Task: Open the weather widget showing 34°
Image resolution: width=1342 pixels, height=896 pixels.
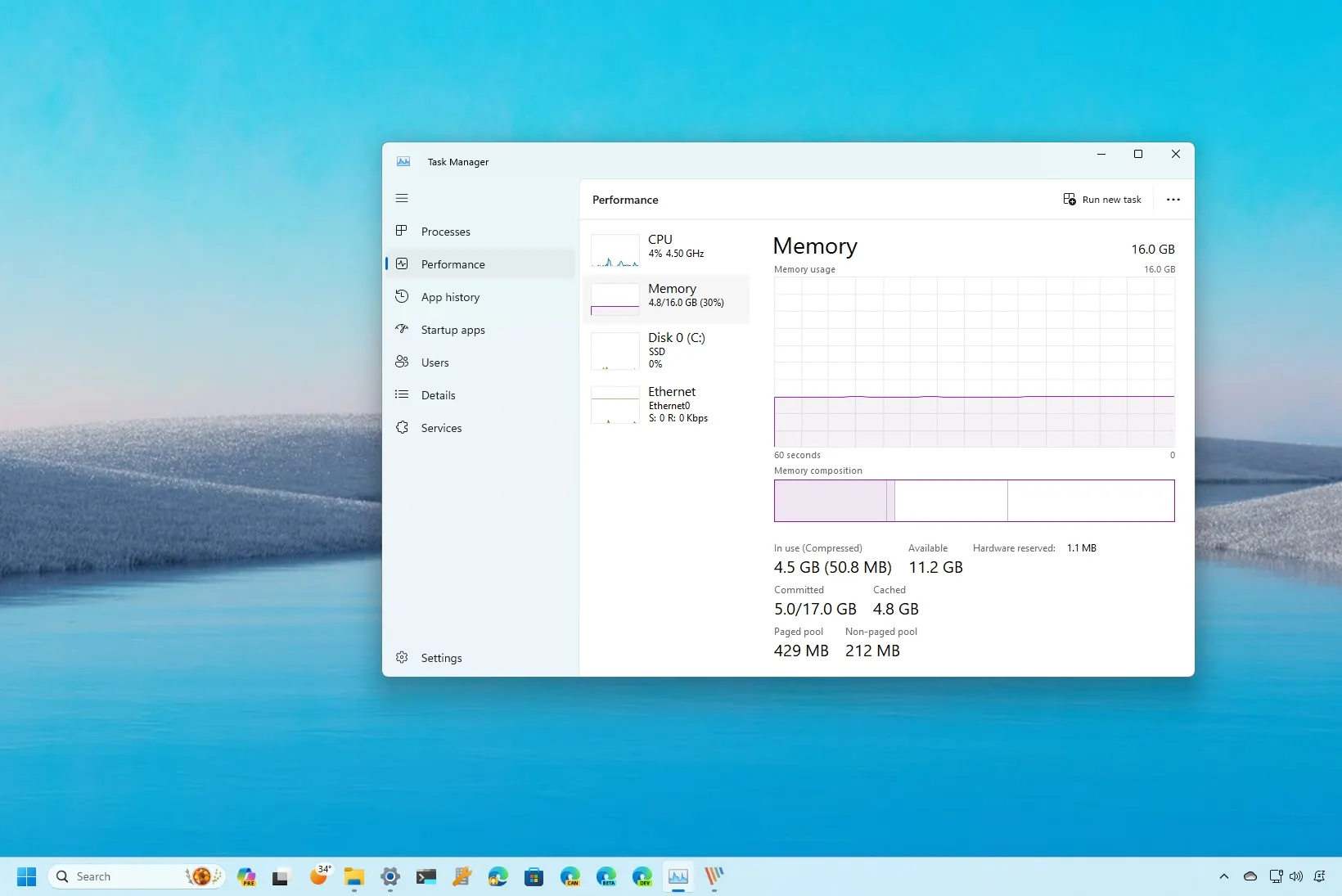Action: click(x=319, y=876)
